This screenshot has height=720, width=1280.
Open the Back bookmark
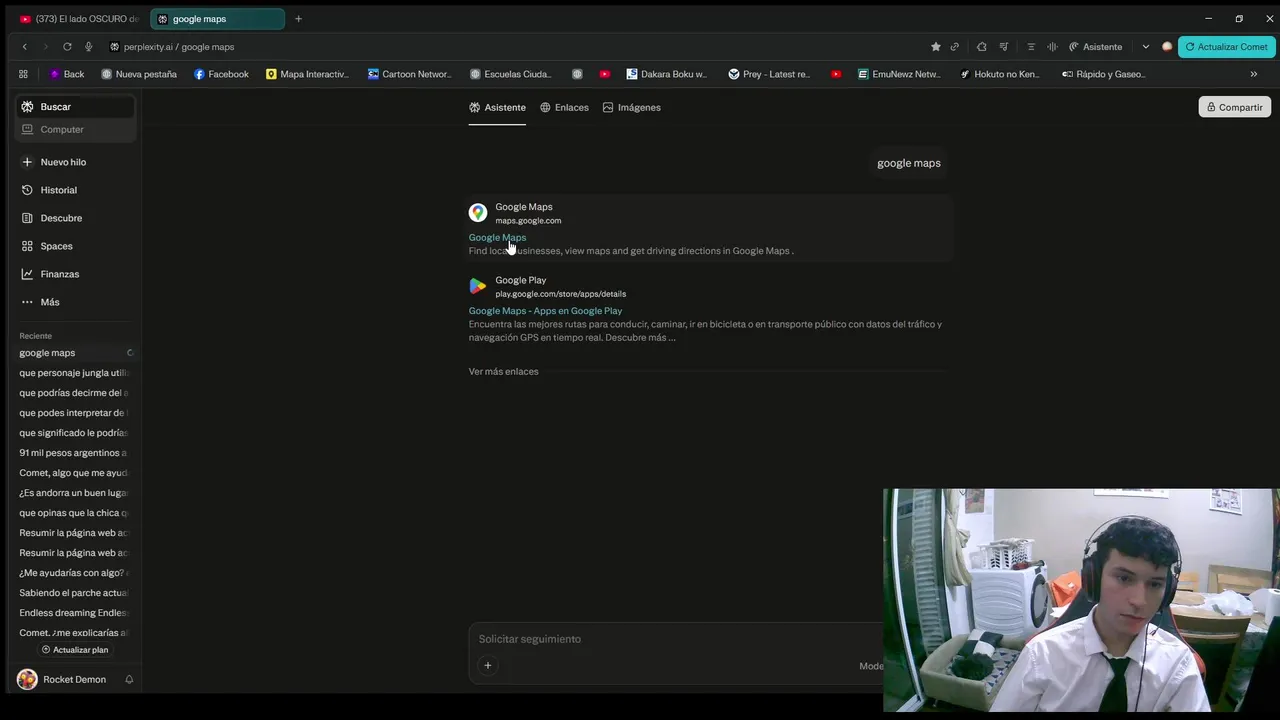tap(67, 74)
